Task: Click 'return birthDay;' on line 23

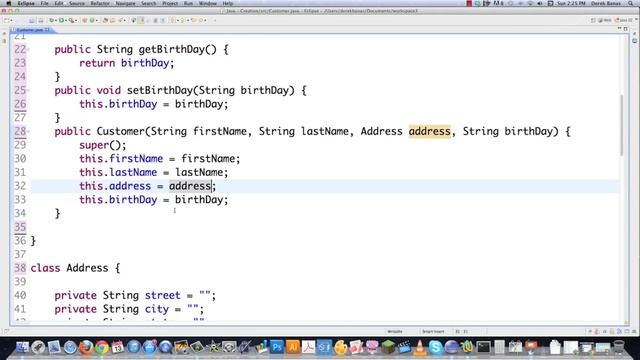Action: pos(127,63)
